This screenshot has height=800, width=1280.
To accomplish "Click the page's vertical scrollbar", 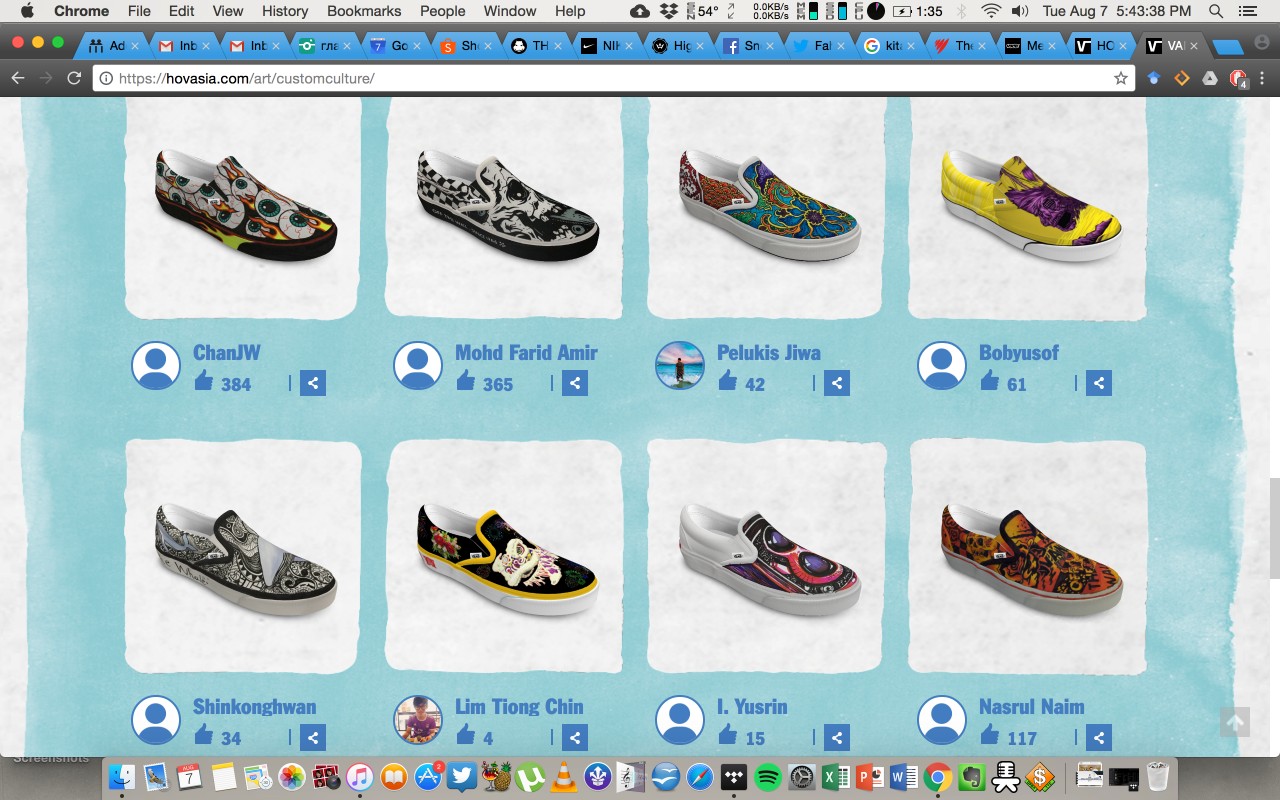I will [1274, 528].
